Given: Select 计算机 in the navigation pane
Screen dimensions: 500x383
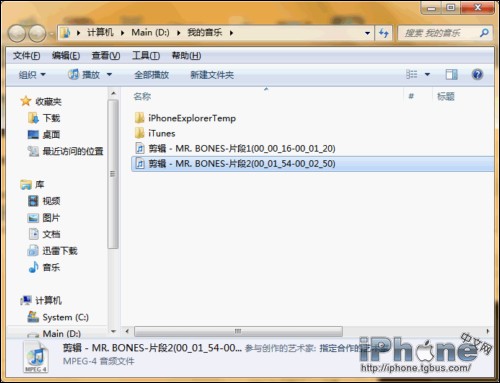Looking at the screenshot, I should tap(41, 300).
